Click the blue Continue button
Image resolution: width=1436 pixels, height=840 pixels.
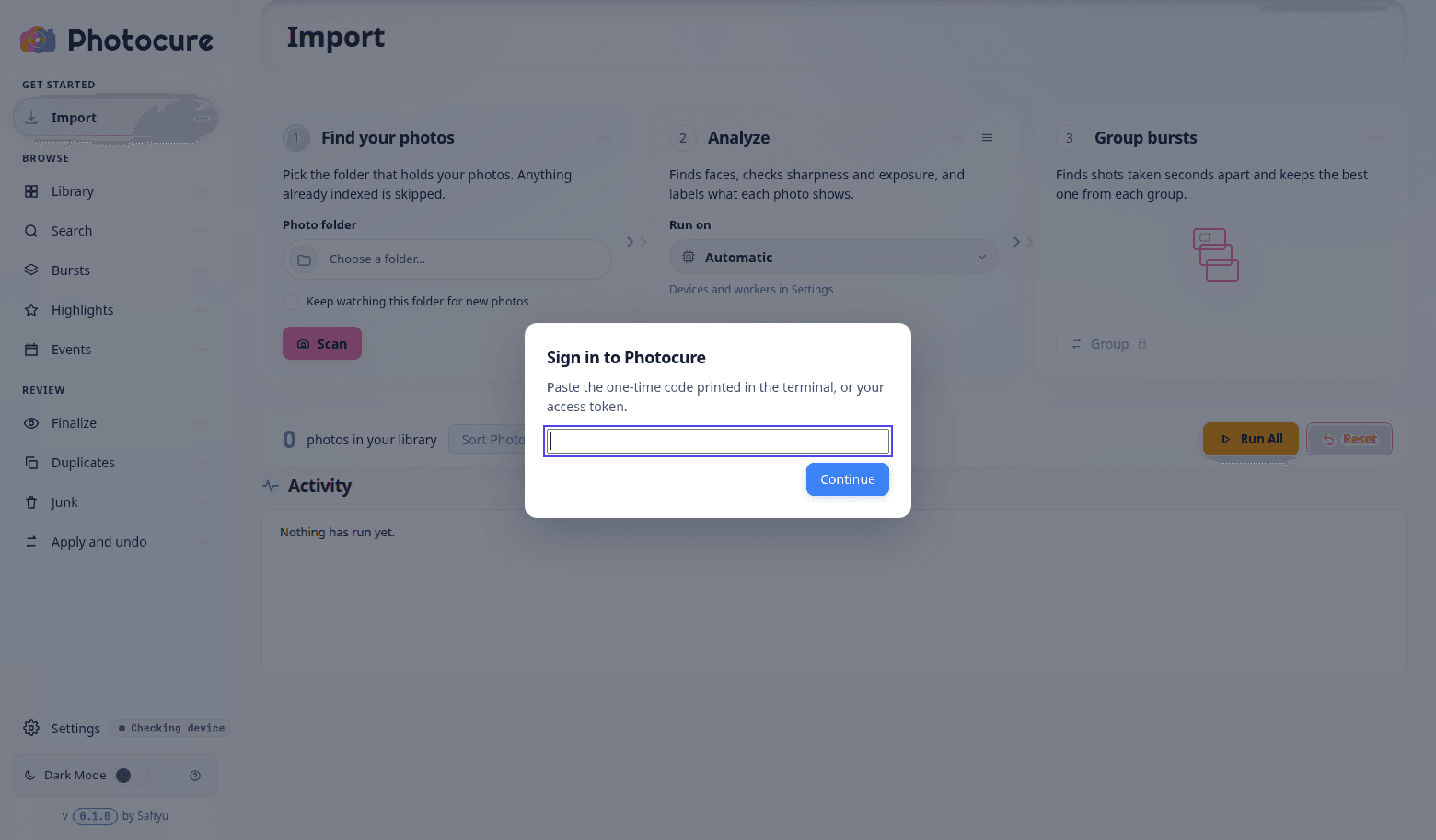tap(848, 479)
